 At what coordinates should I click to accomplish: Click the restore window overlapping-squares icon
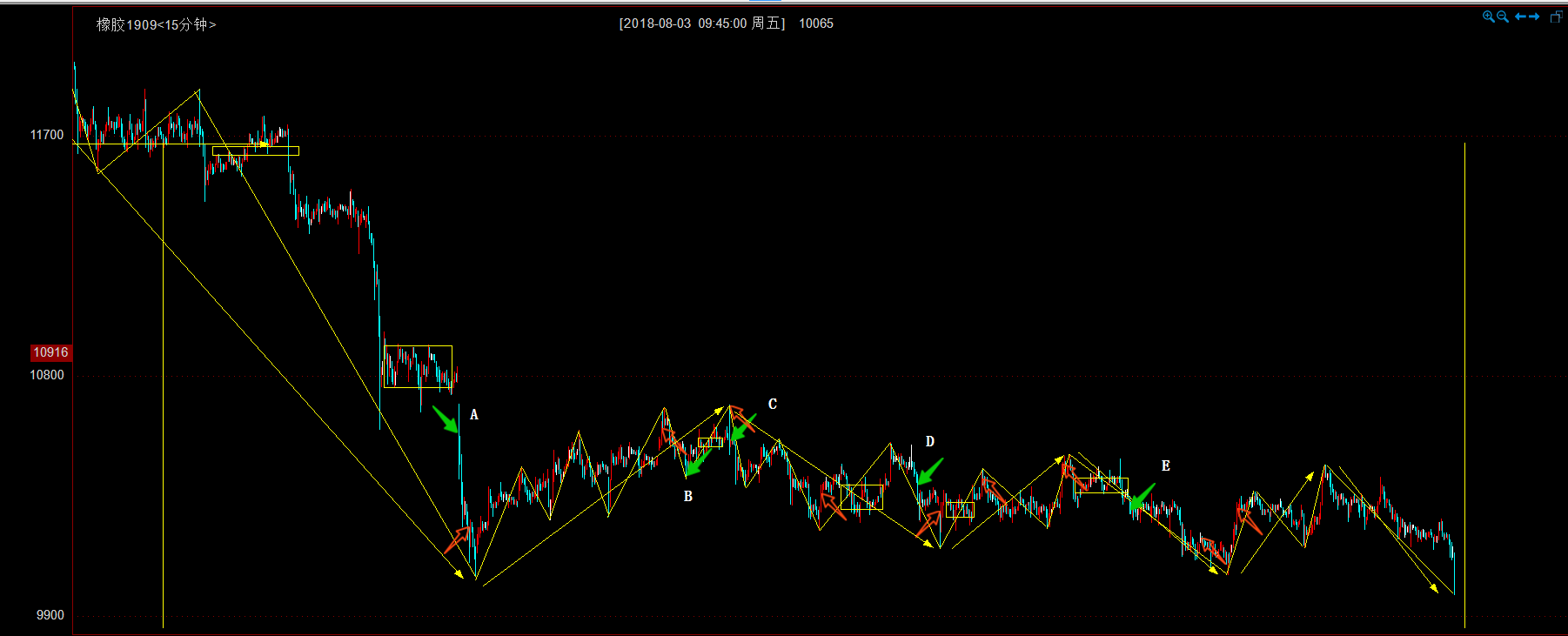tap(1557, 17)
